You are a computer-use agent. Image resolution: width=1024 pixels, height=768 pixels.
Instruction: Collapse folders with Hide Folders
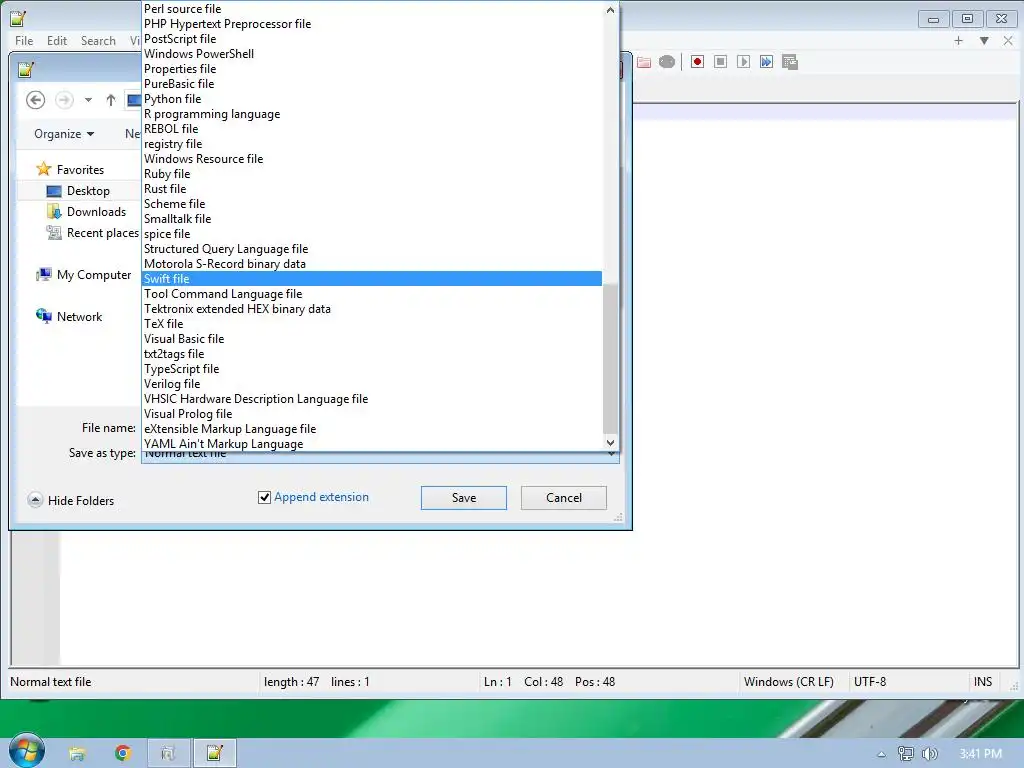click(x=71, y=501)
